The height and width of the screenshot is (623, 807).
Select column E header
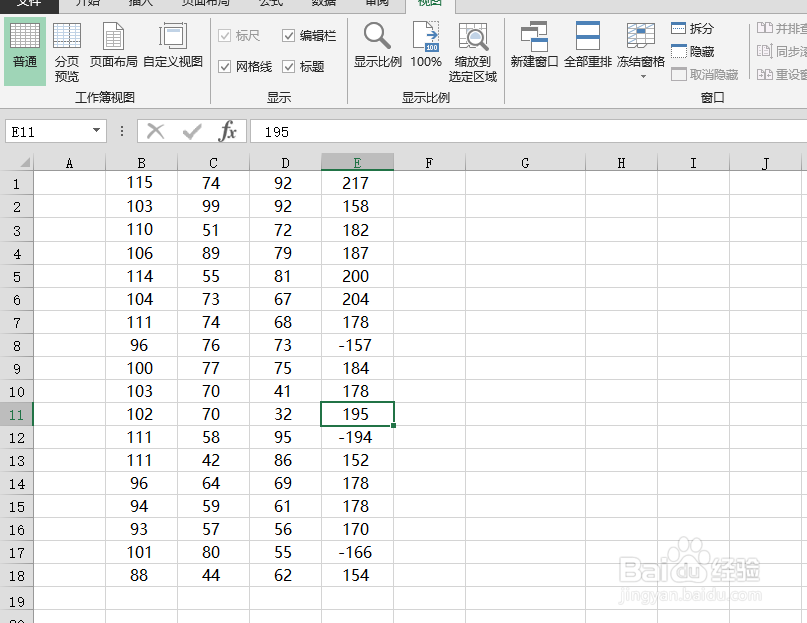click(357, 163)
